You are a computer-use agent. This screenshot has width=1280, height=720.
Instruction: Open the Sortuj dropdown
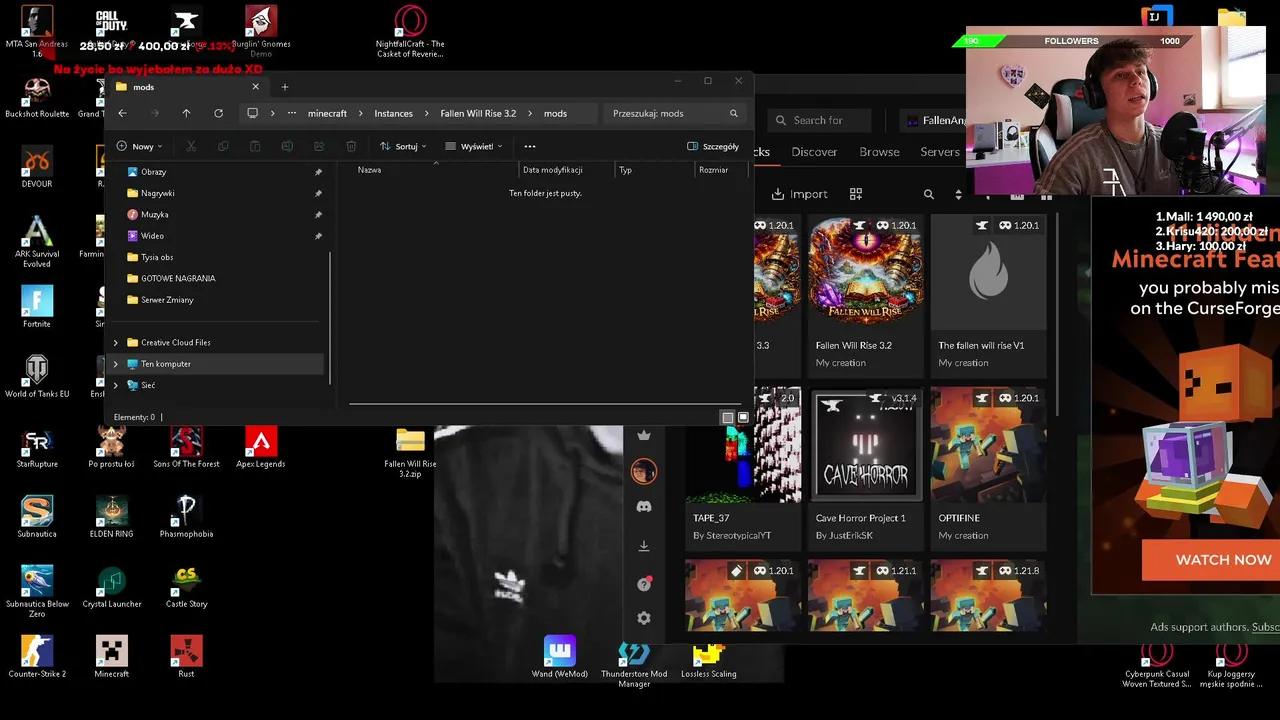tap(403, 146)
